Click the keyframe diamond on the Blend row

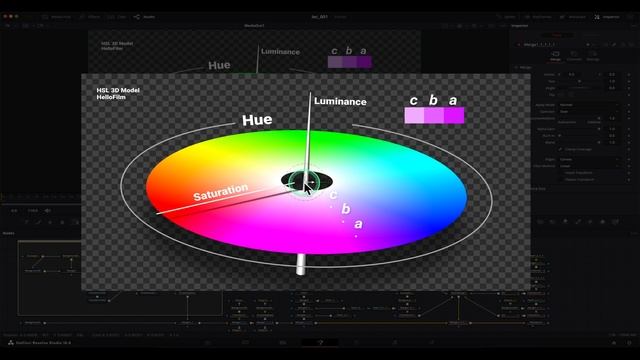tap(629, 142)
